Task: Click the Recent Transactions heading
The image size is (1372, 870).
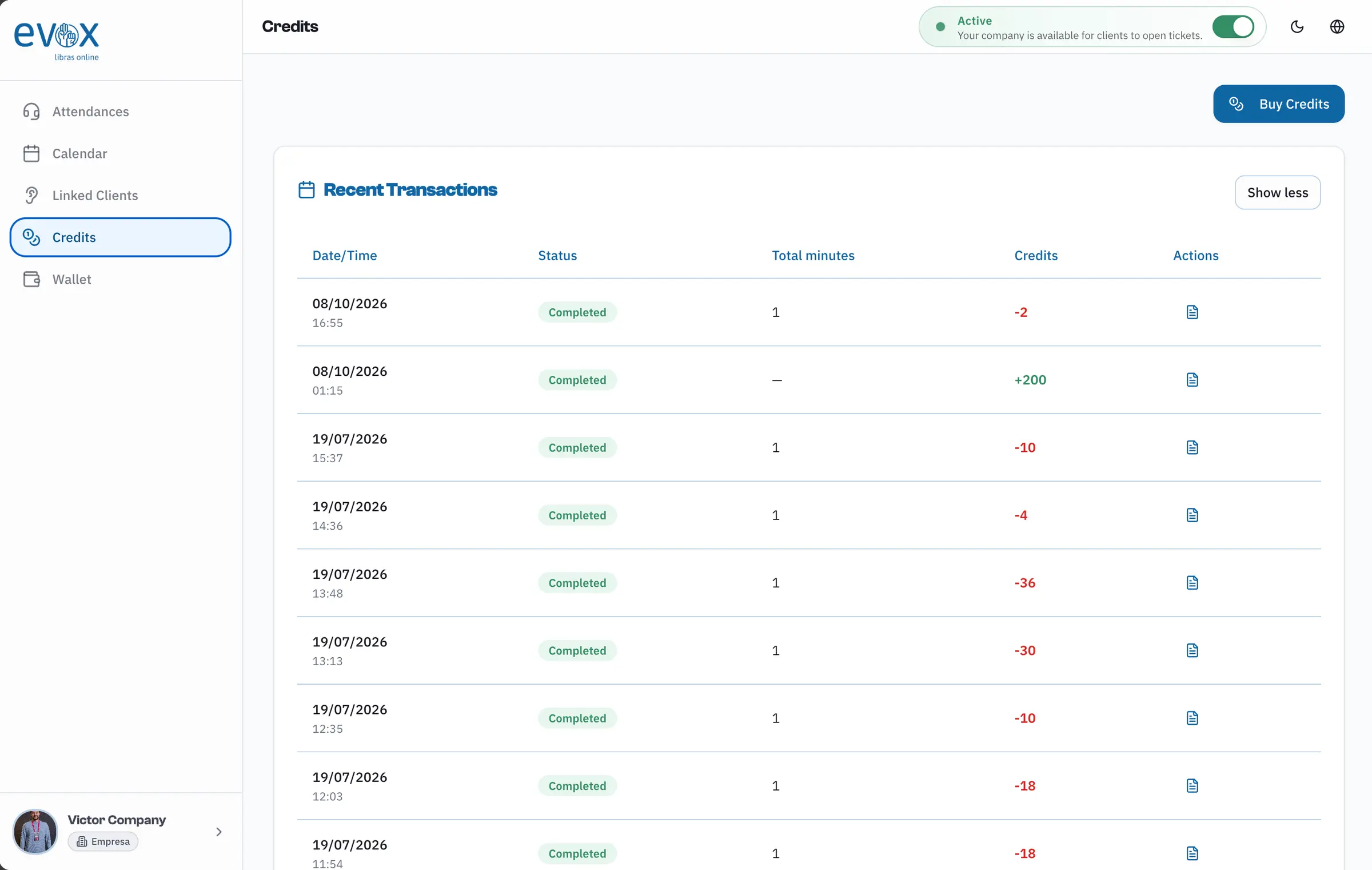Action: coord(410,190)
